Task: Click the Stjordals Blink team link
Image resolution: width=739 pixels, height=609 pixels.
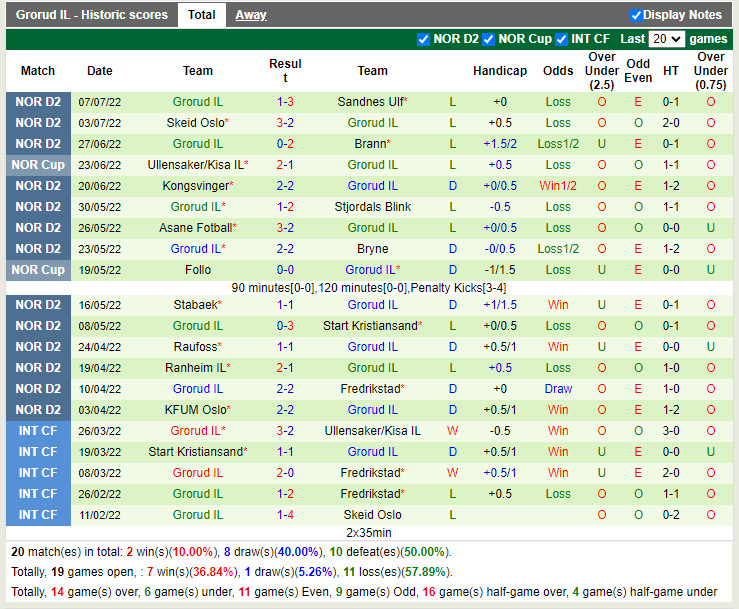Action: pos(373,207)
